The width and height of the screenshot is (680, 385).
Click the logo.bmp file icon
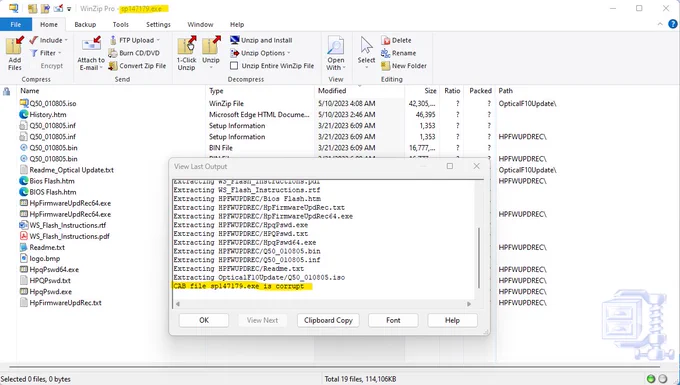coord(24,258)
